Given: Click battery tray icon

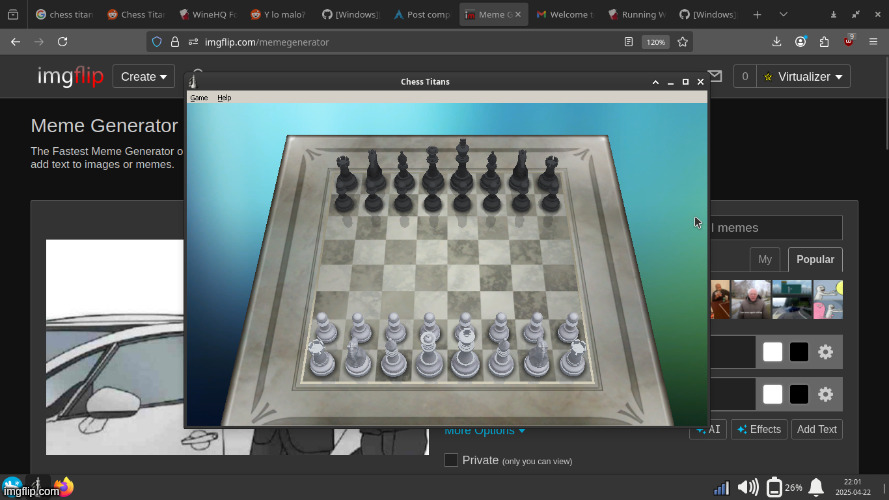Looking at the screenshot, I should 774,487.
